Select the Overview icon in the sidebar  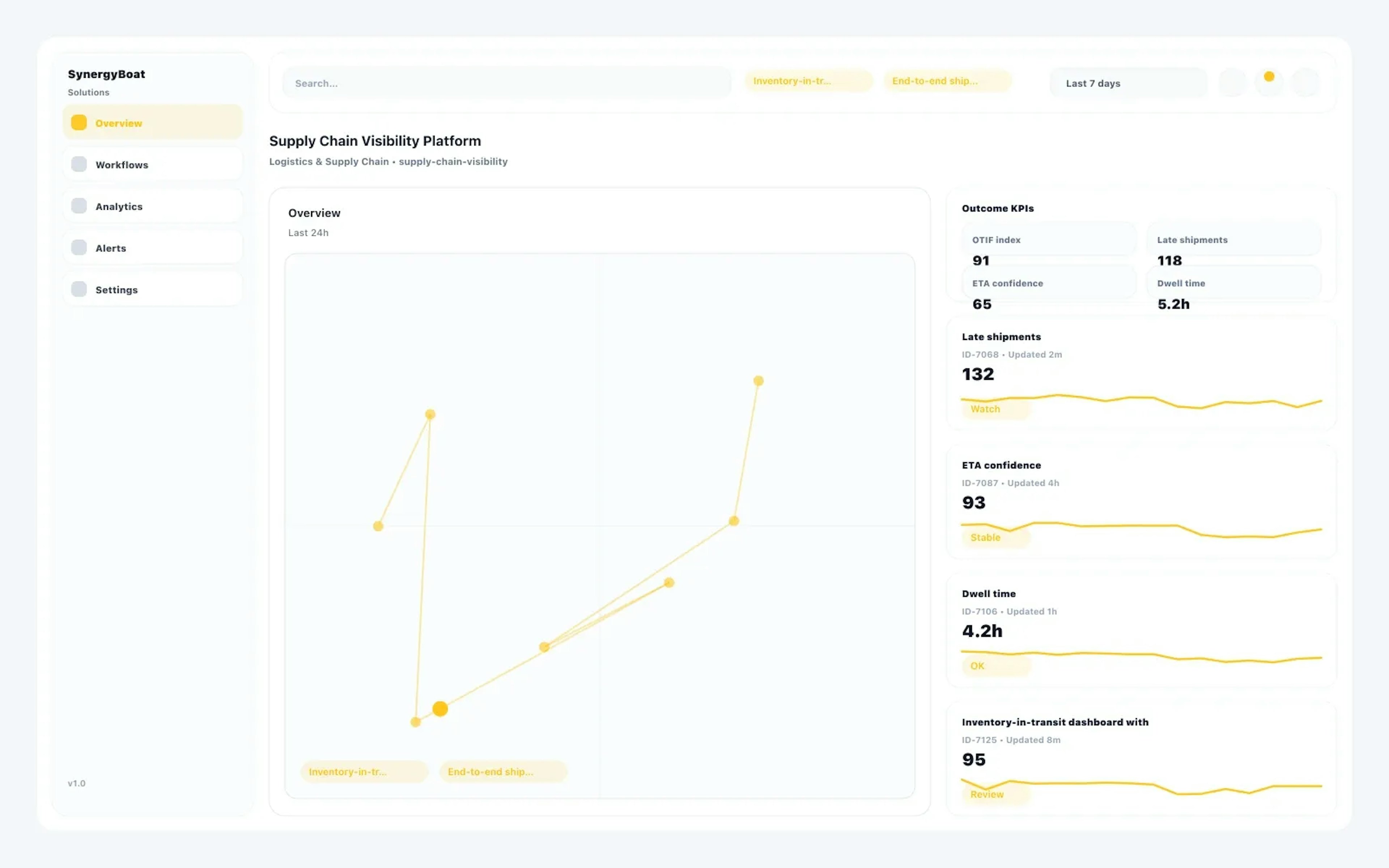tap(78, 122)
